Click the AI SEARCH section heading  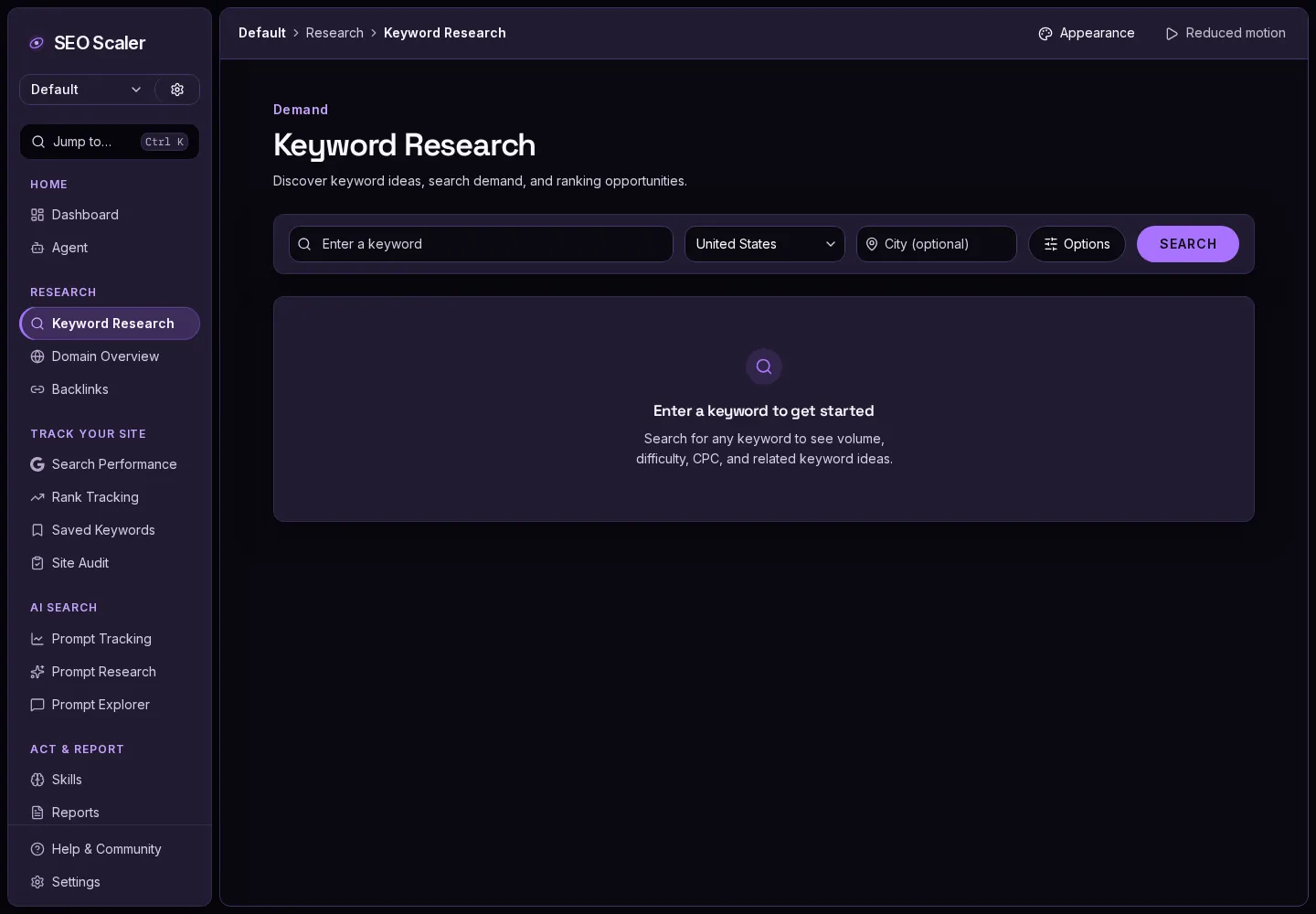[x=63, y=608]
